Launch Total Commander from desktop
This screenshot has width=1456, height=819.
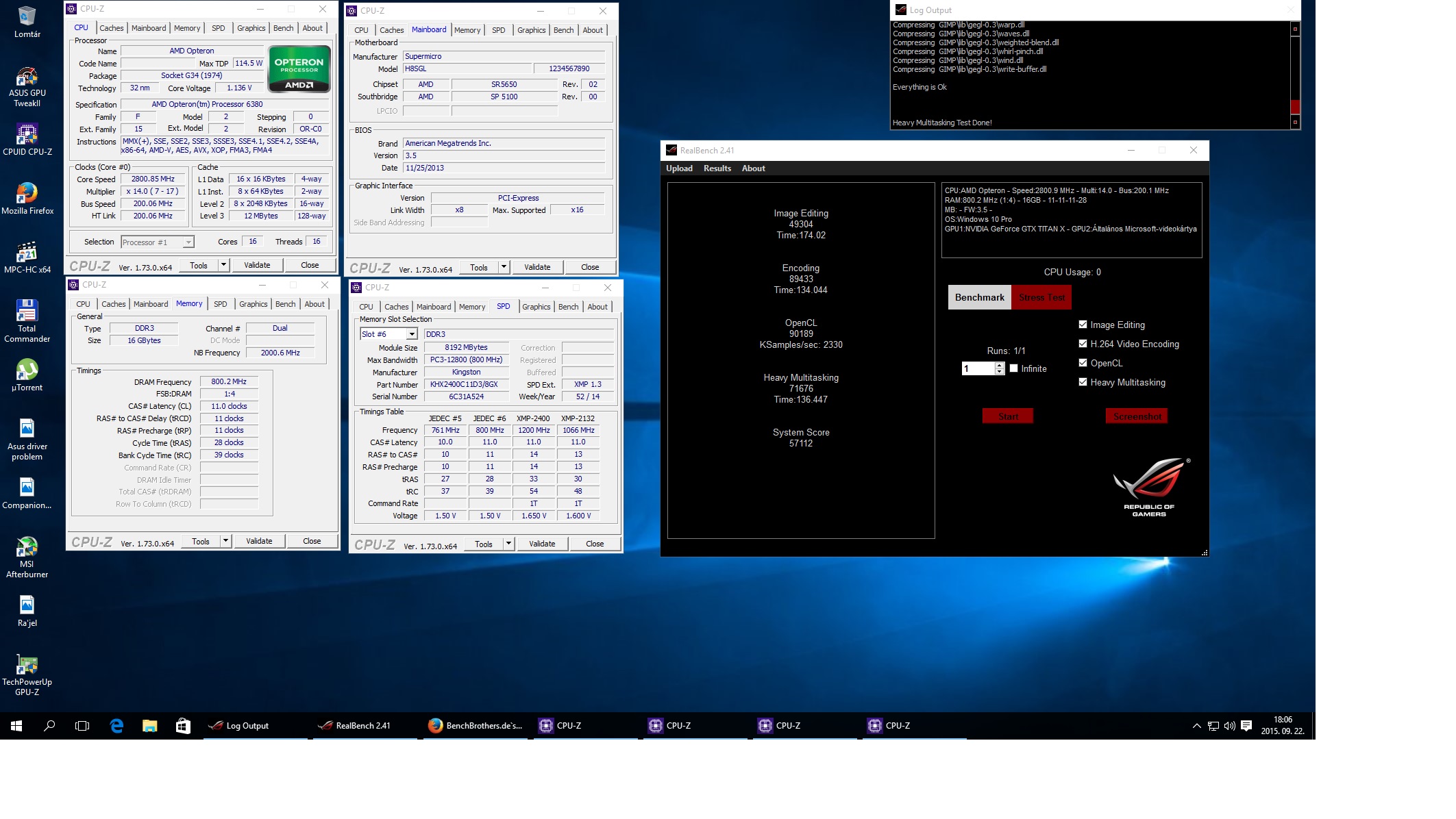coord(27,321)
